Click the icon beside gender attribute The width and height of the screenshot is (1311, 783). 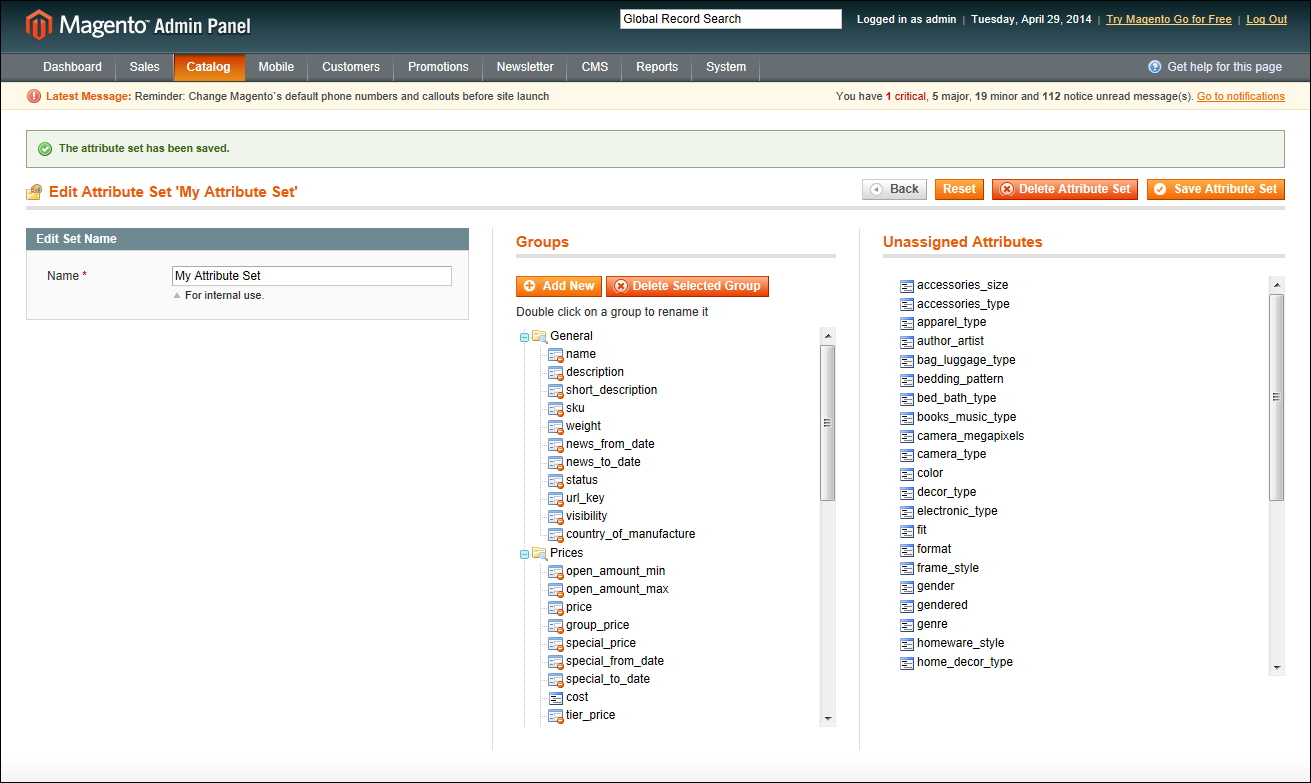tap(907, 587)
